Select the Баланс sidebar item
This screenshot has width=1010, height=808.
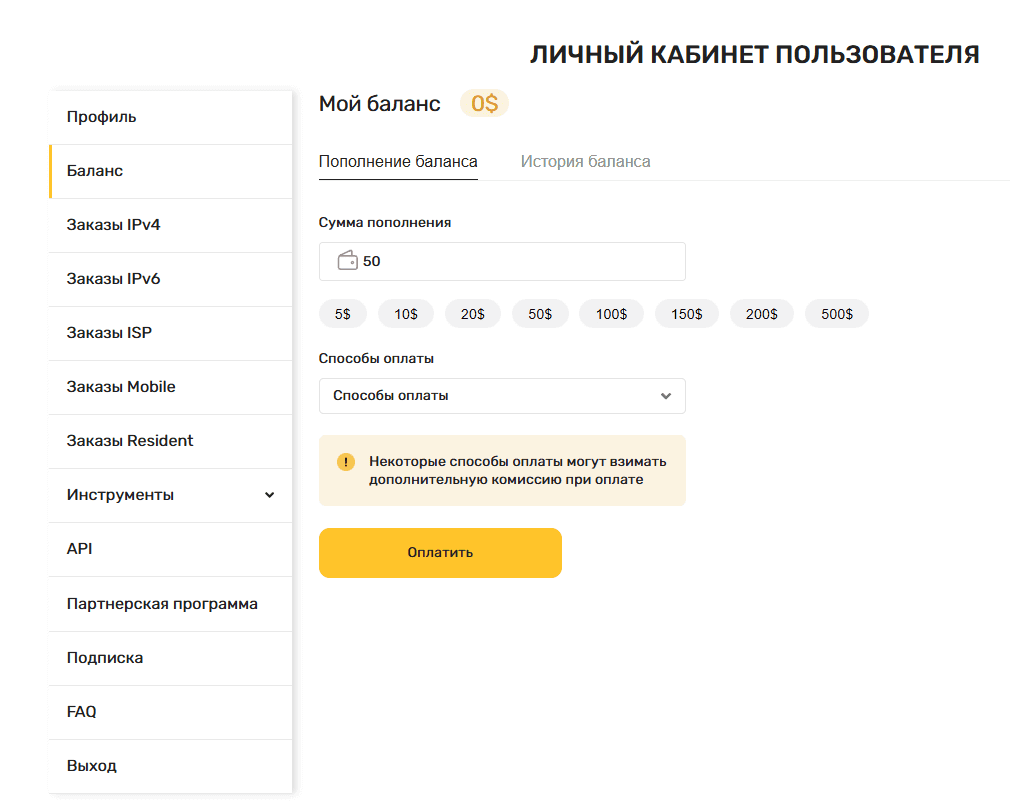(x=171, y=171)
